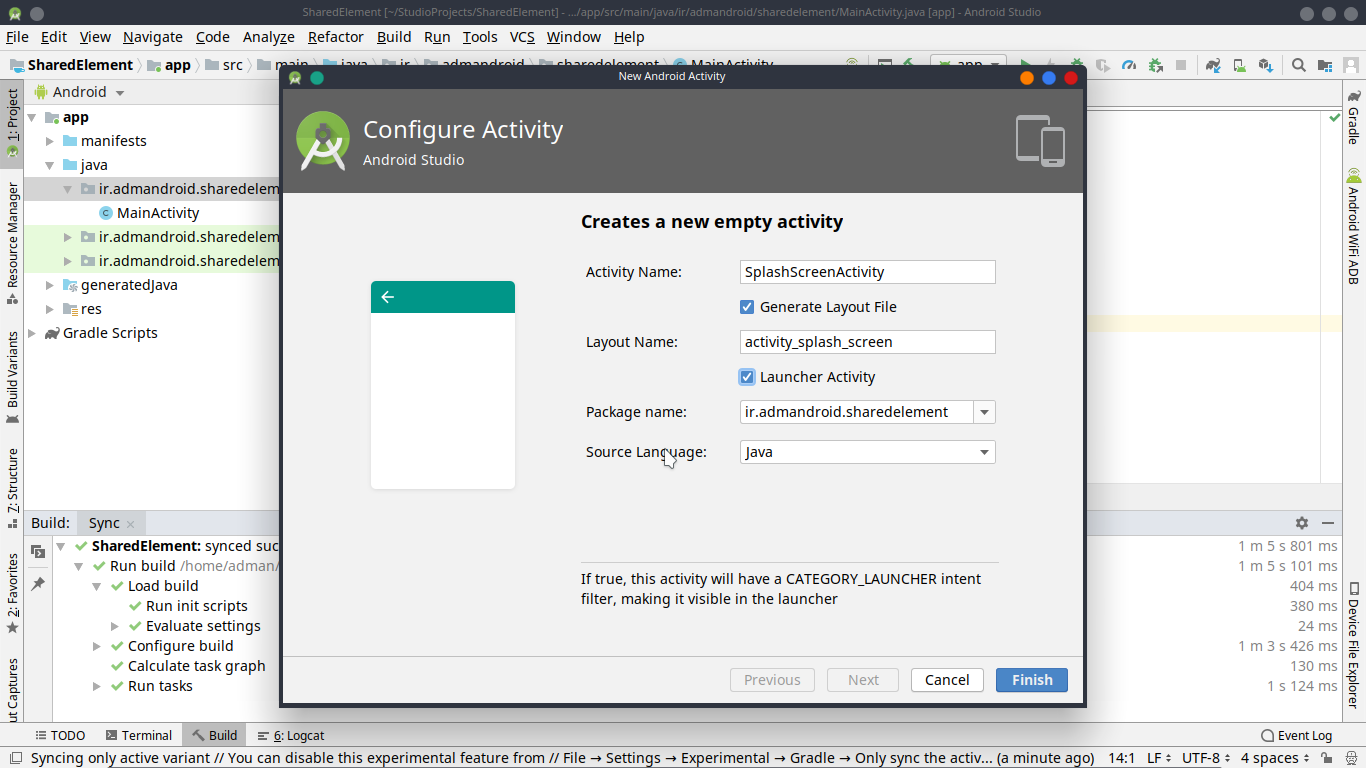Click the Pin tab icon in Build panel
Image resolution: width=1366 pixels, height=768 pixels.
(x=38, y=583)
